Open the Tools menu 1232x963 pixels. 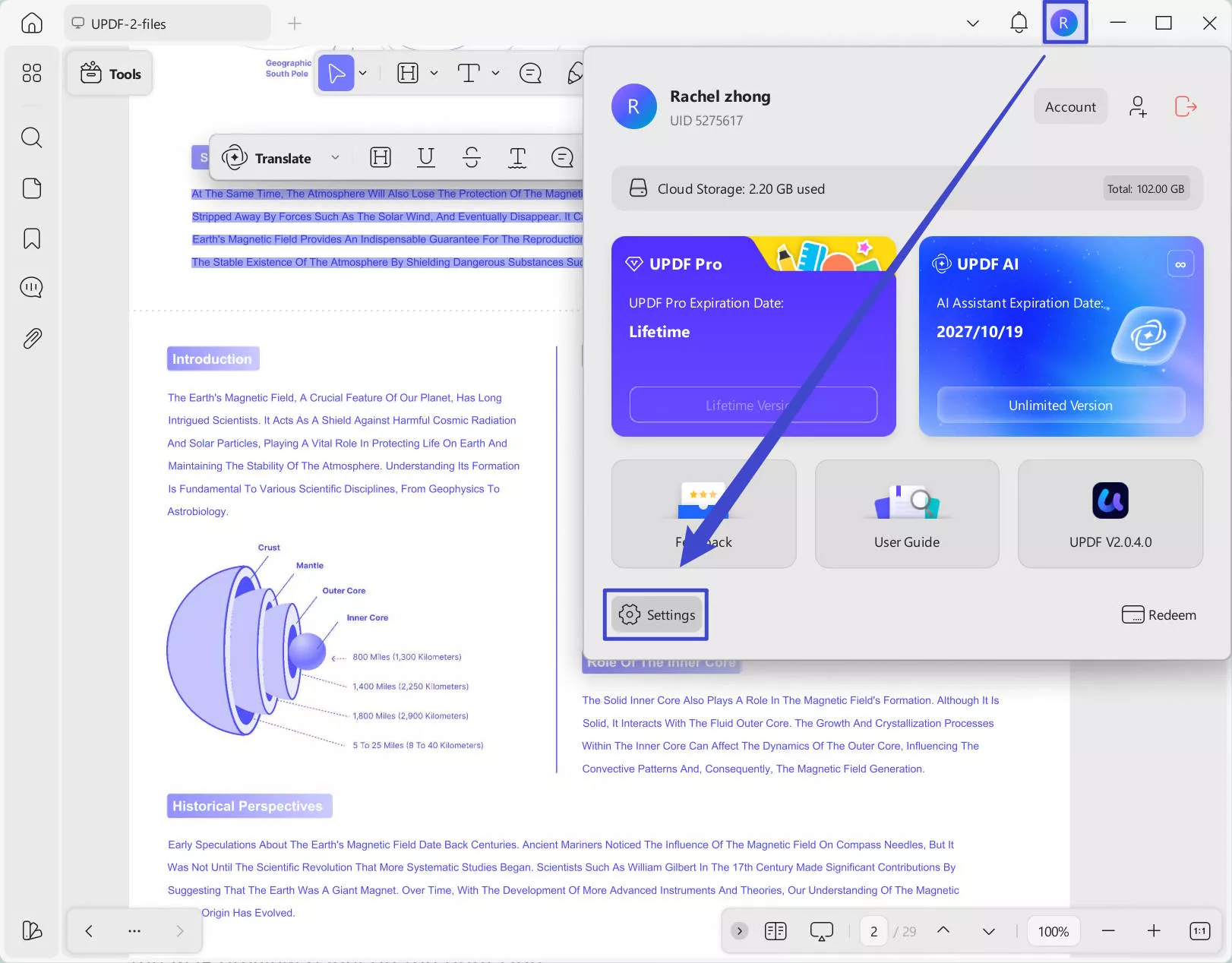[x=110, y=74]
